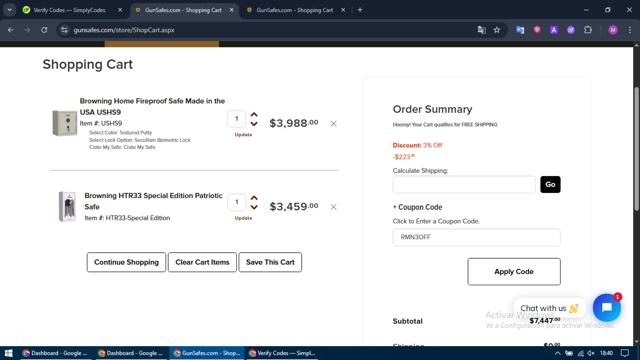This screenshot has height=360, width=640.
Task: Open the Chrome three-dot menu
Action: click(x=630, y=30)
